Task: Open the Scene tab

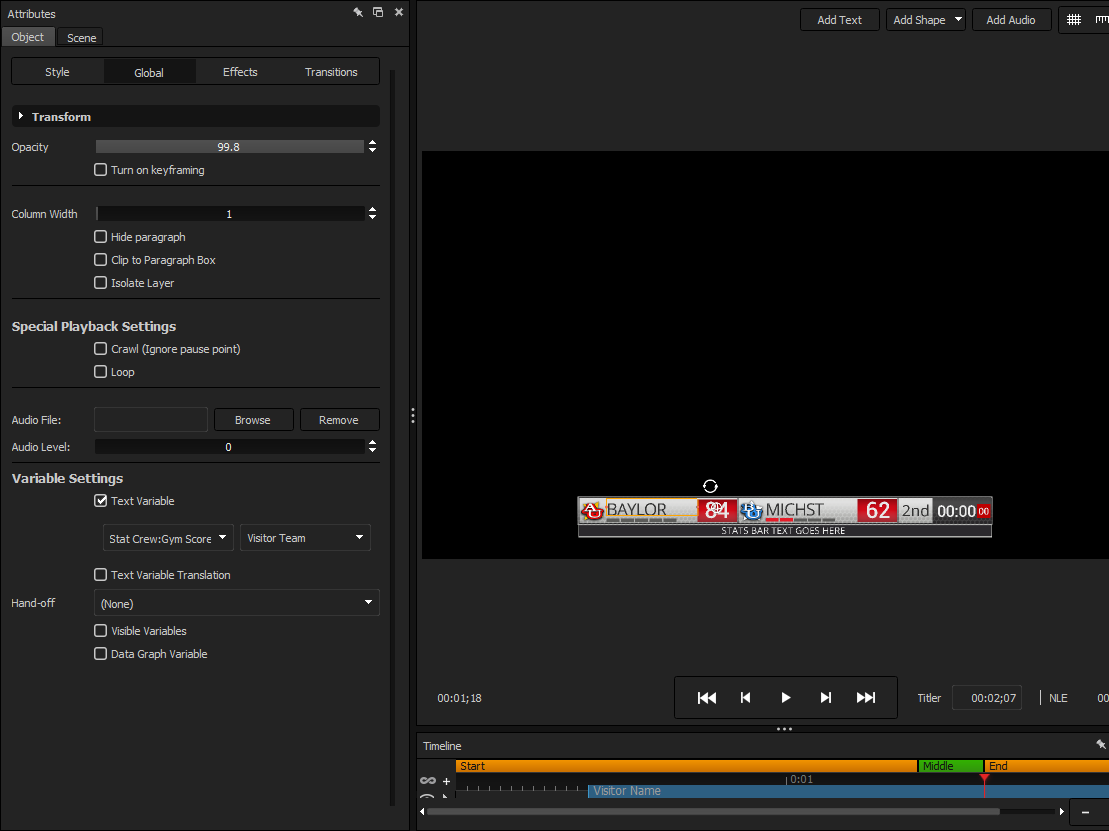Action: pyautogui.click(x=81, y=38)
